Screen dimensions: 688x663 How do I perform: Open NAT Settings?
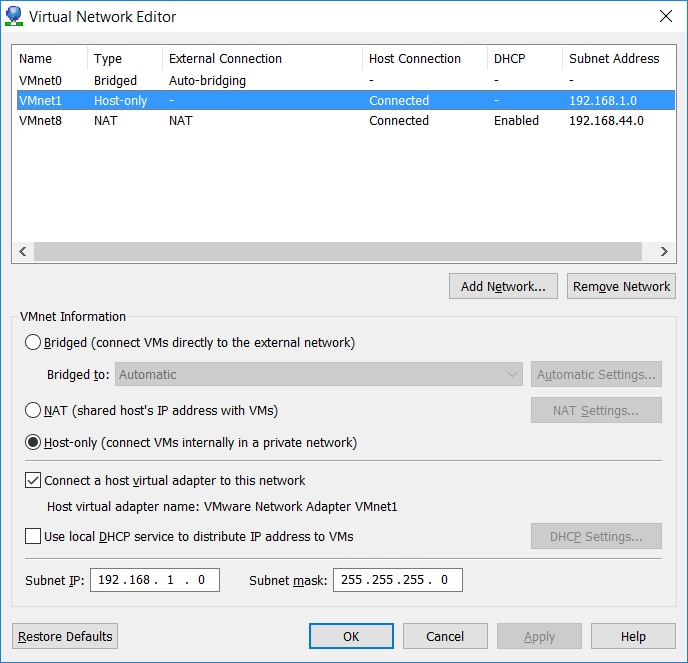coord(596,410)
